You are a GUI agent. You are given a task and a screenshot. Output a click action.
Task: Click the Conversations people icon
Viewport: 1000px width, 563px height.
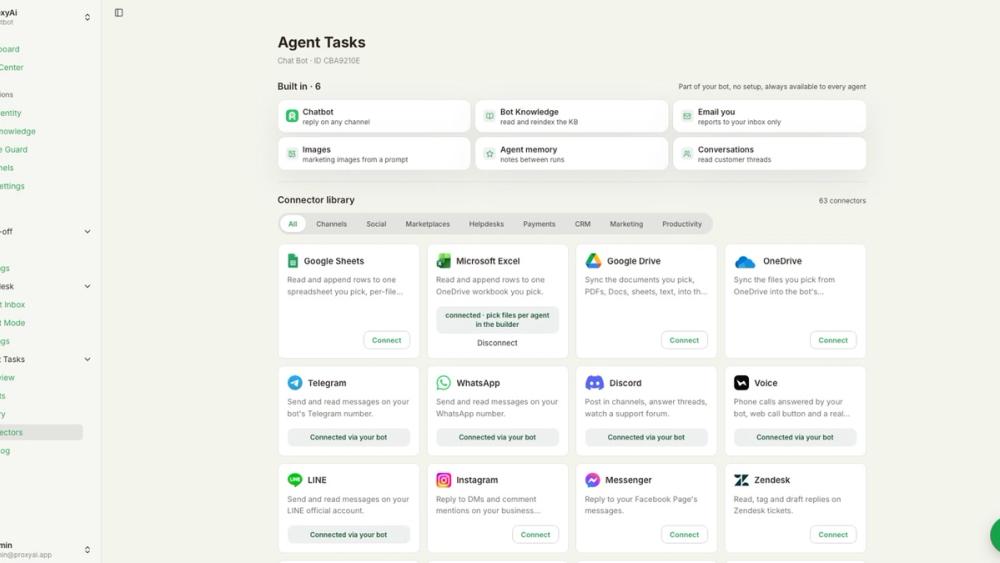[687, 154]
